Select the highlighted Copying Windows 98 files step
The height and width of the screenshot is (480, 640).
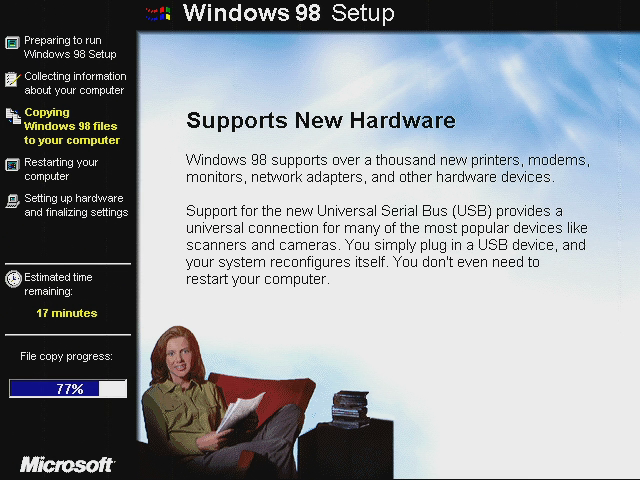tap(72, 126)
